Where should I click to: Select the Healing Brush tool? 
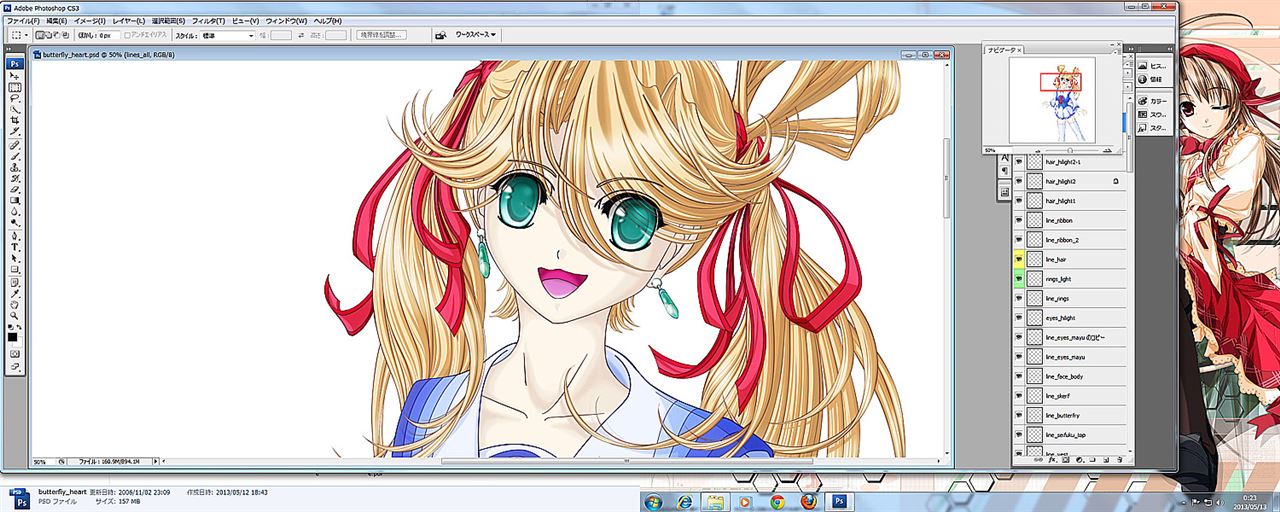point(15,145)
